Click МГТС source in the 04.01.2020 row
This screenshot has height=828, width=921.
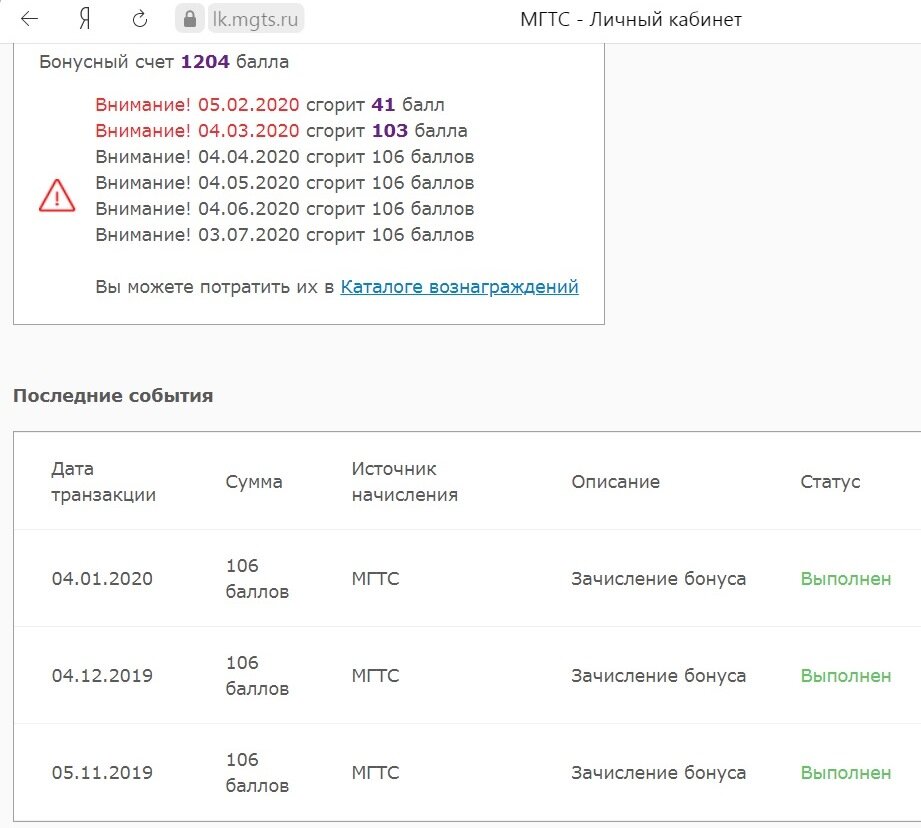coord(375,579)
